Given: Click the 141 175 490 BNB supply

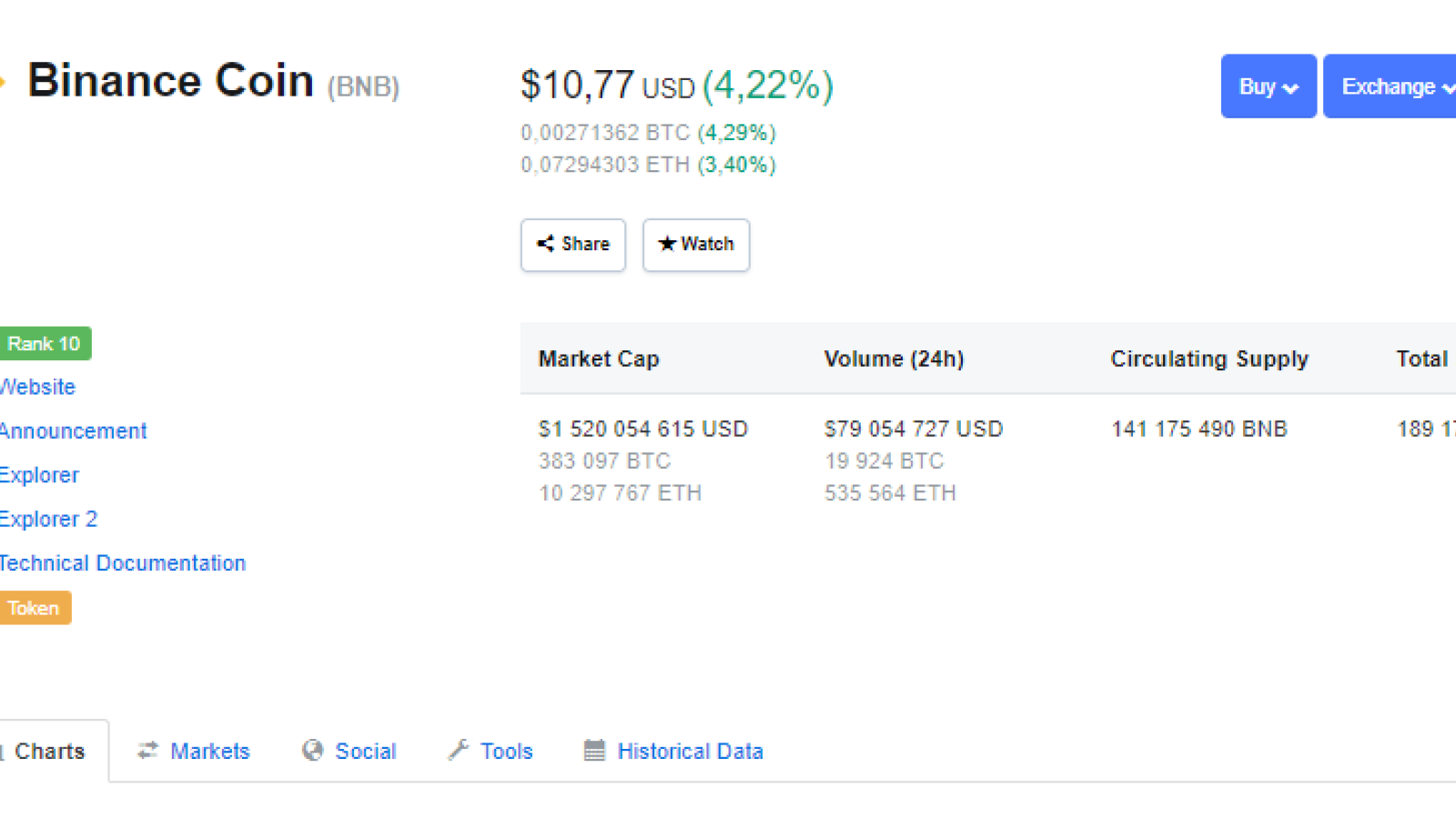Looking at the screenshot, I should [1199, 429].
